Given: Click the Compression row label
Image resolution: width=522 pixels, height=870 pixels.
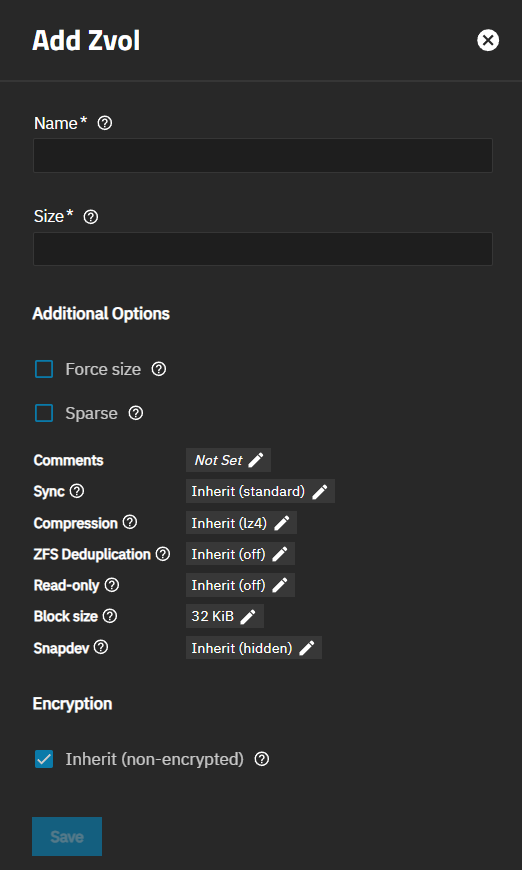Looking at the screenshot, I should coord(75,523).
